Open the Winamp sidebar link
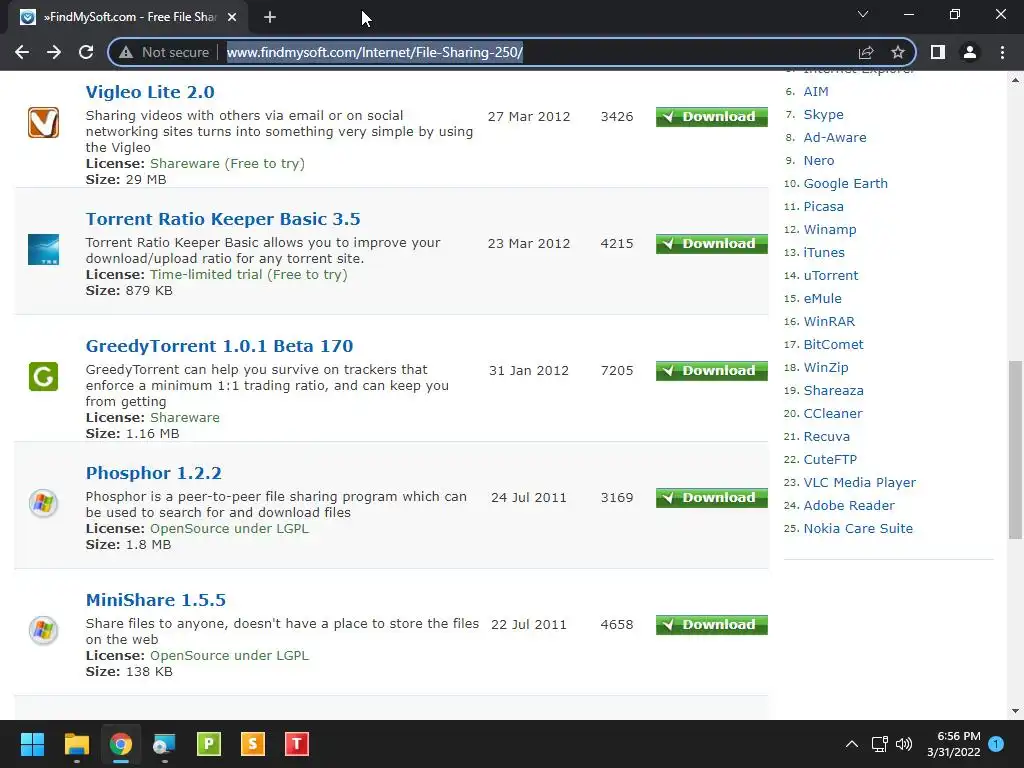 coord(830,229)
